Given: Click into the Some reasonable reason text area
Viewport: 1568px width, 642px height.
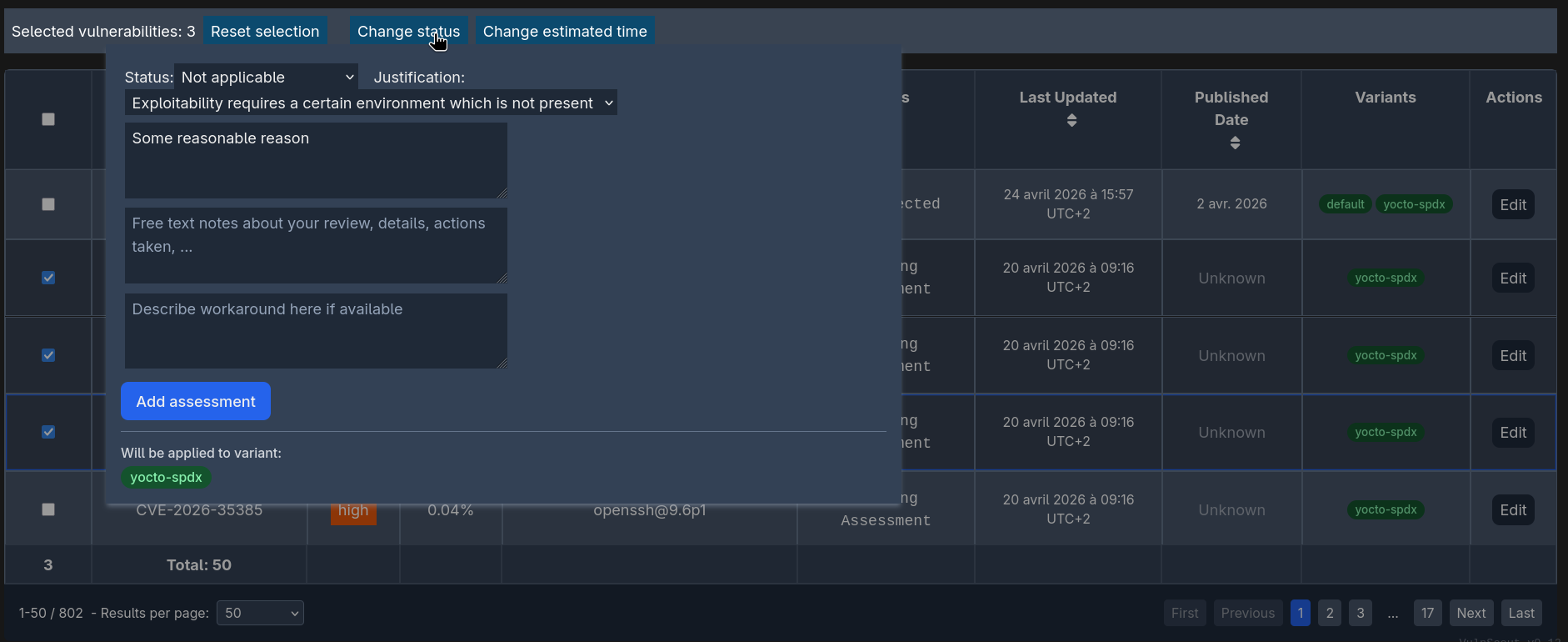Looking at the screenshot, I should 316,160.
